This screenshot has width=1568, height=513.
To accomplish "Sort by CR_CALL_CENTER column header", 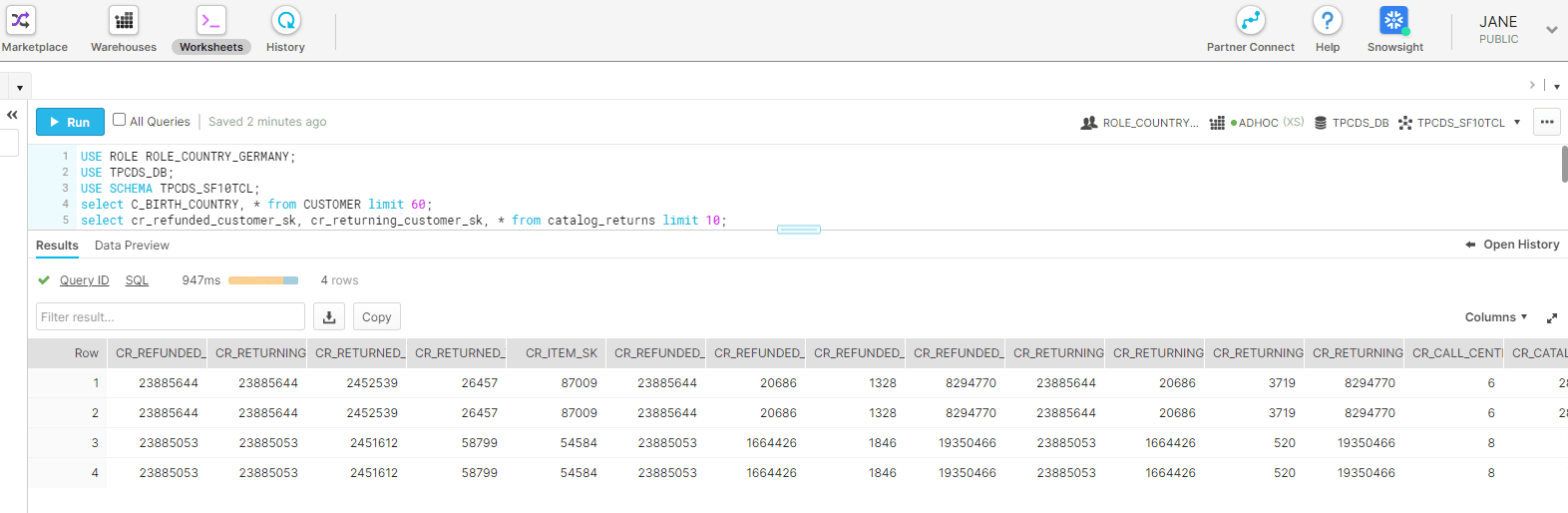I will pyautogui.click(x=1454, y=353).
